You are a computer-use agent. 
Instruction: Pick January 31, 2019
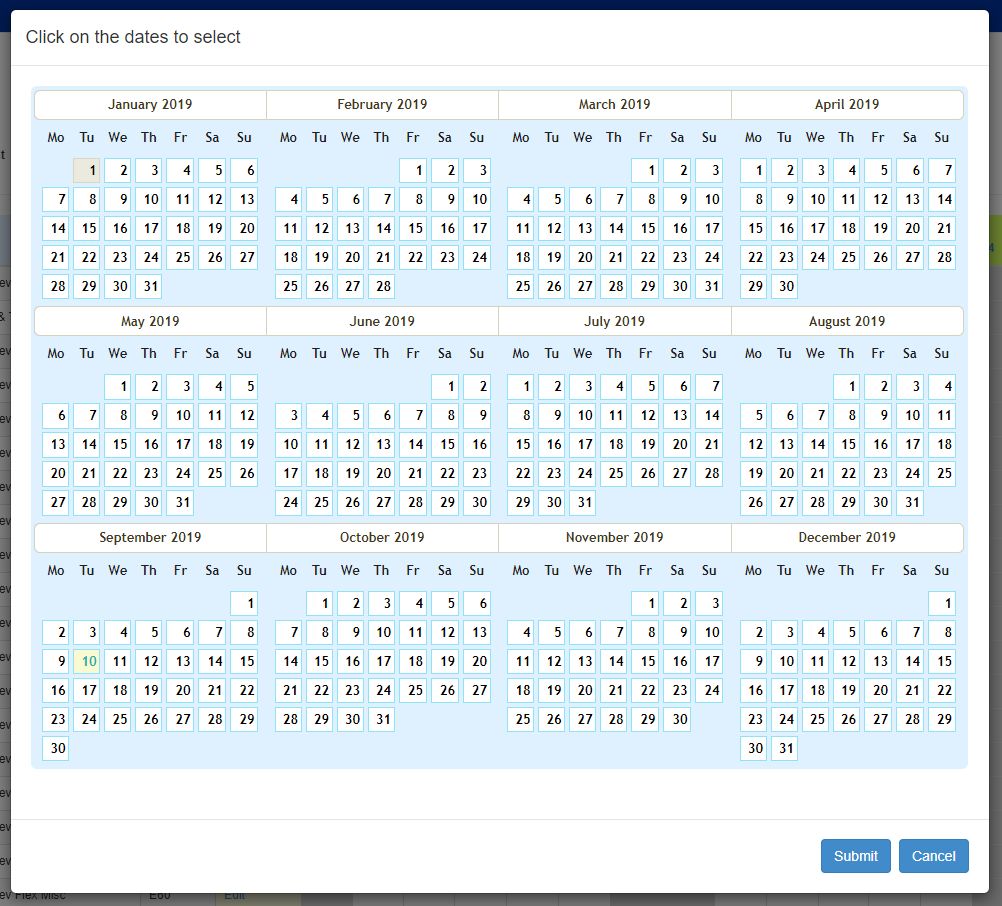coord(149,286)
